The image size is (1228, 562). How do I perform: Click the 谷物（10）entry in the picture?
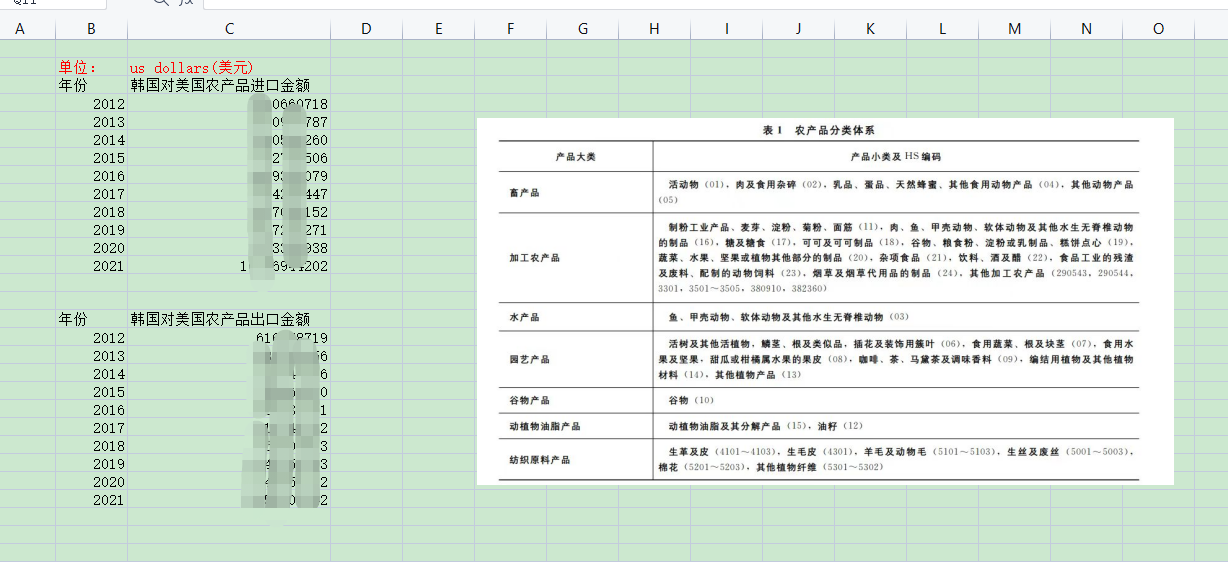click(x=691, y=400)
